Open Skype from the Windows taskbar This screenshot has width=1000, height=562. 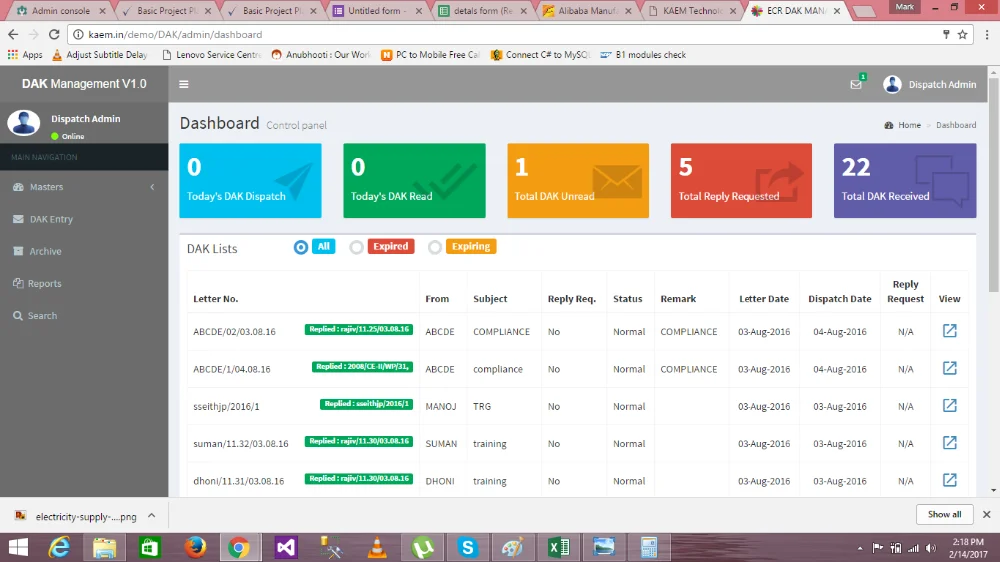467,547
